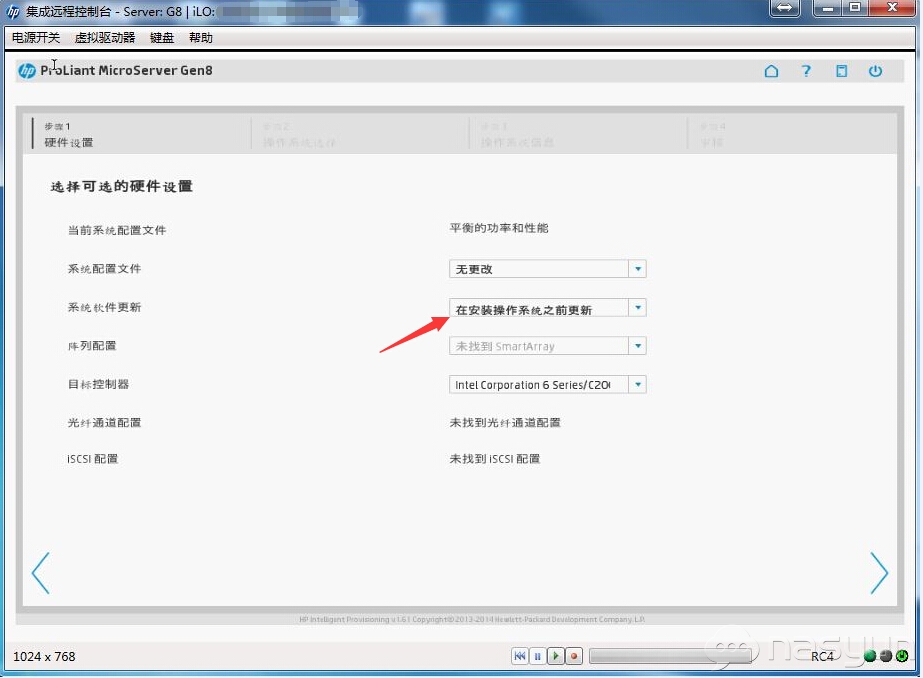The width and height of the screenshot is (923, 678).
Task: Click the skip-to-start playback button
Action: point(520,656)
